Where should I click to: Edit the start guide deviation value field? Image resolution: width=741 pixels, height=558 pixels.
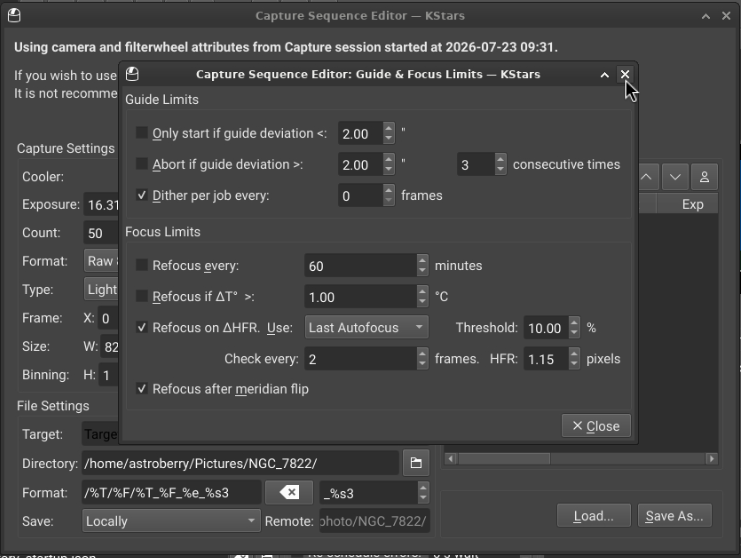click(360, 134)
